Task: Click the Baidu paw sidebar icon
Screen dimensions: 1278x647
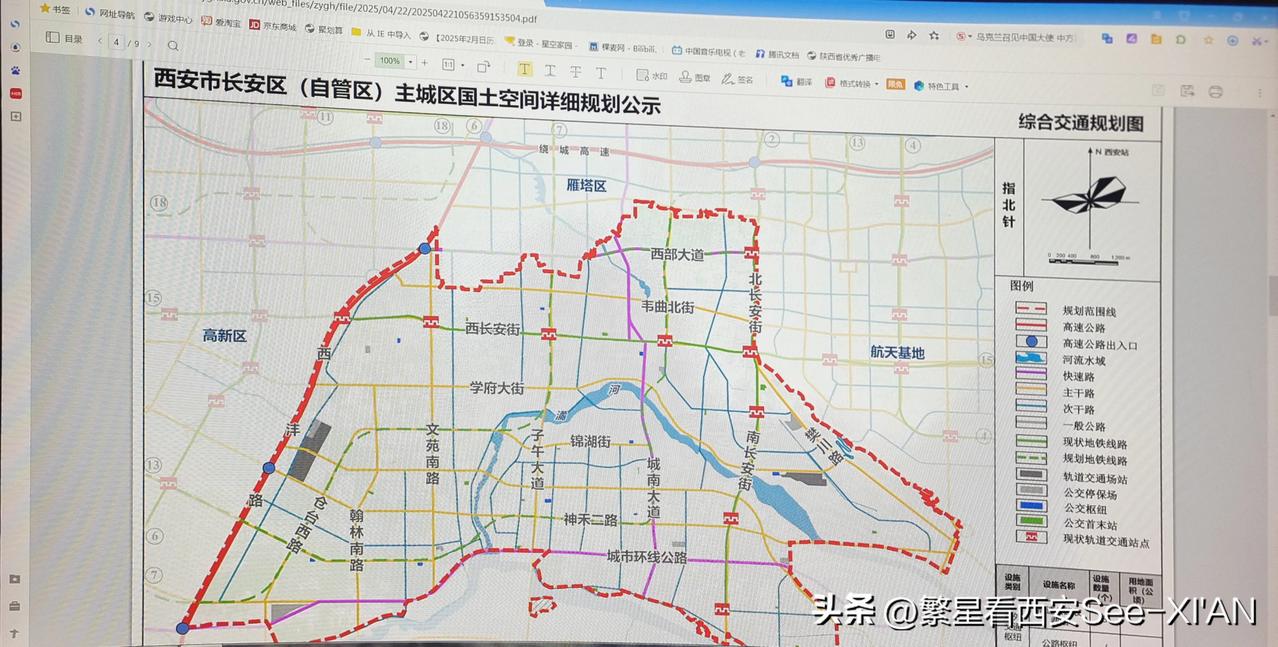Action: coord(15,70)
